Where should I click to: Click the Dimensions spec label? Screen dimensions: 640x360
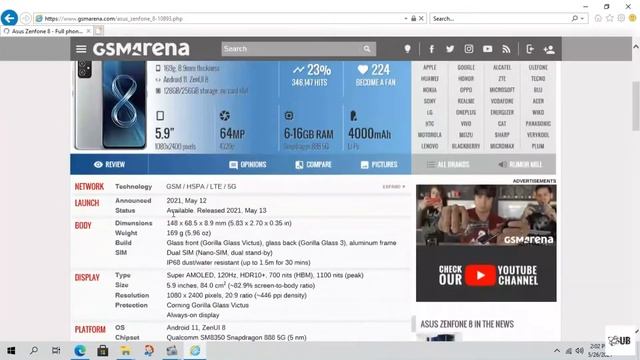(133, 223)
